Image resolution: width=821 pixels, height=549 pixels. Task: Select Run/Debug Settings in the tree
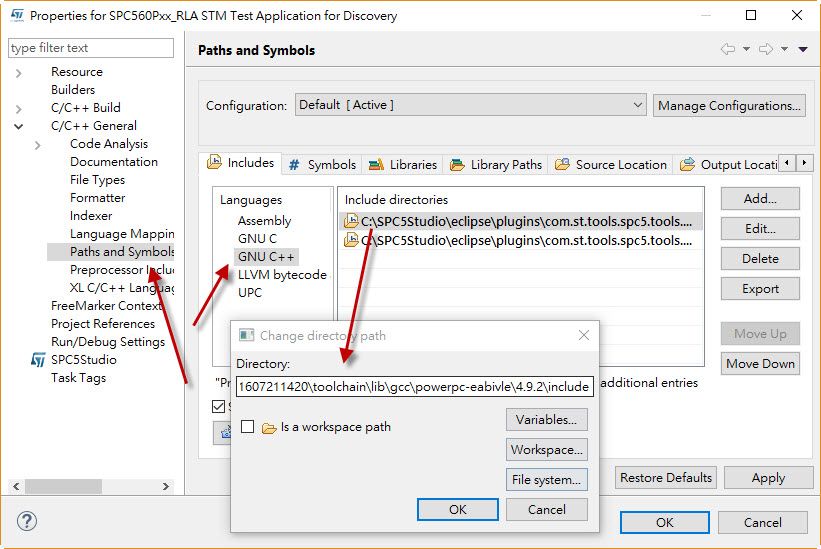point(107,342)
